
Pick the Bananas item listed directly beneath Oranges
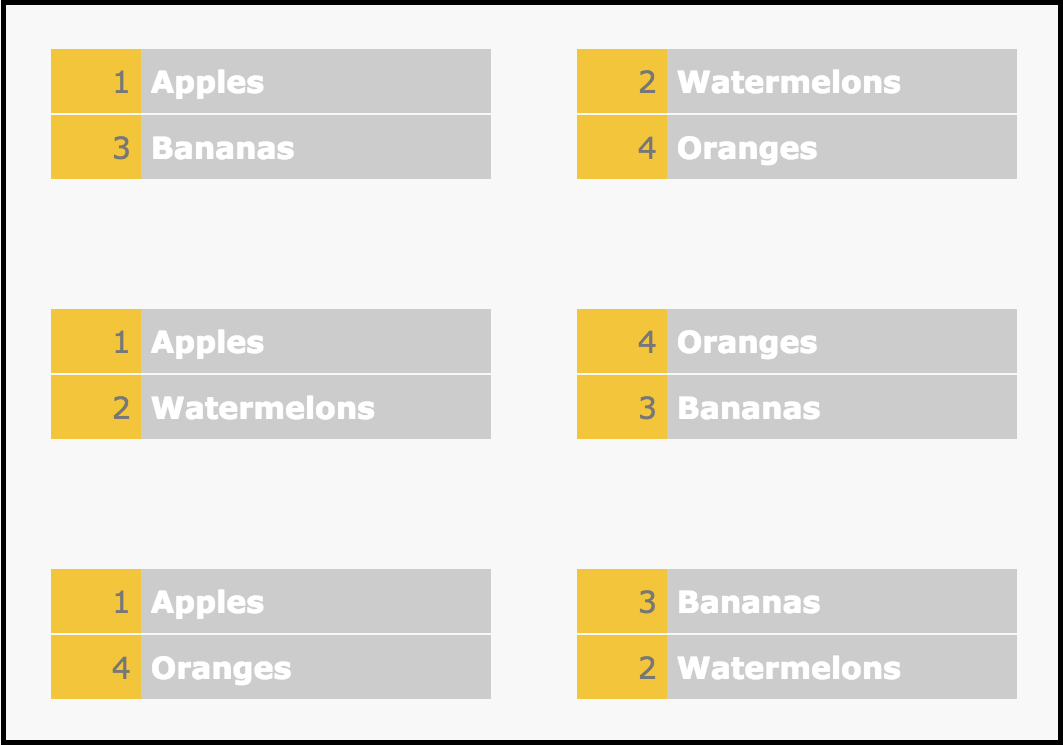coord(797,407)
